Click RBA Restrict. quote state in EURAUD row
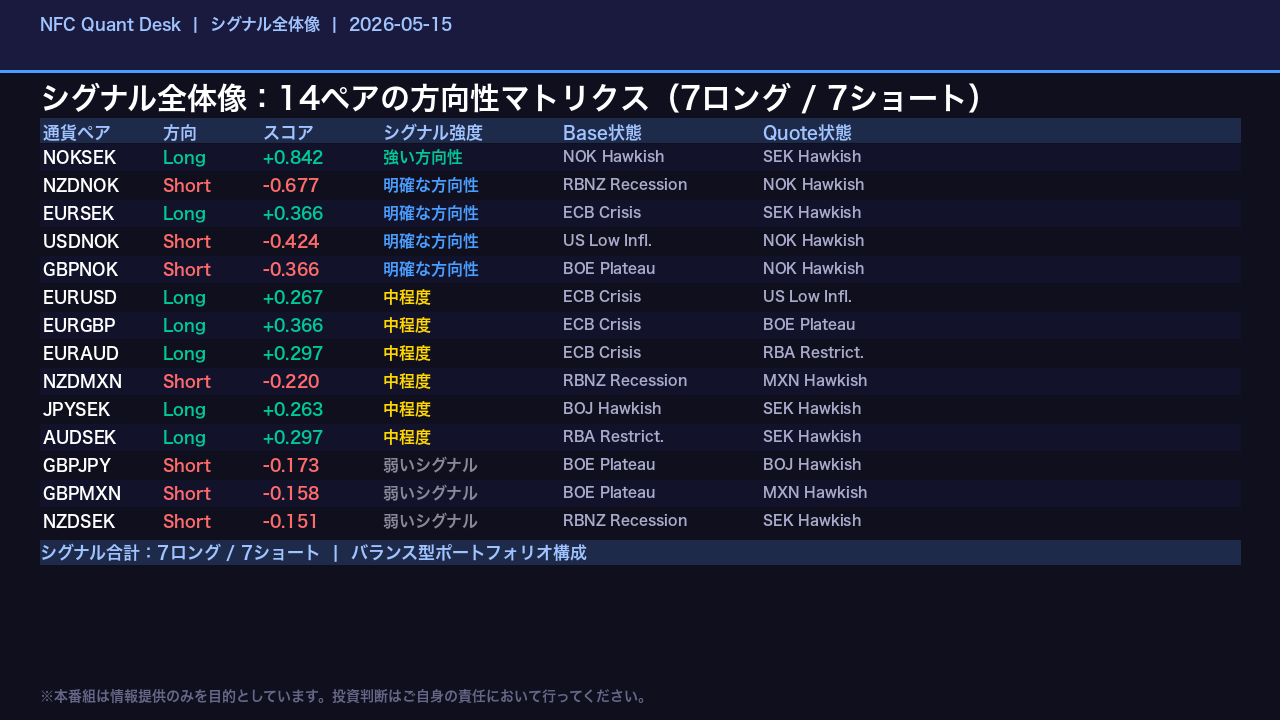1280x720 pixels. click(x=813, y=353)
